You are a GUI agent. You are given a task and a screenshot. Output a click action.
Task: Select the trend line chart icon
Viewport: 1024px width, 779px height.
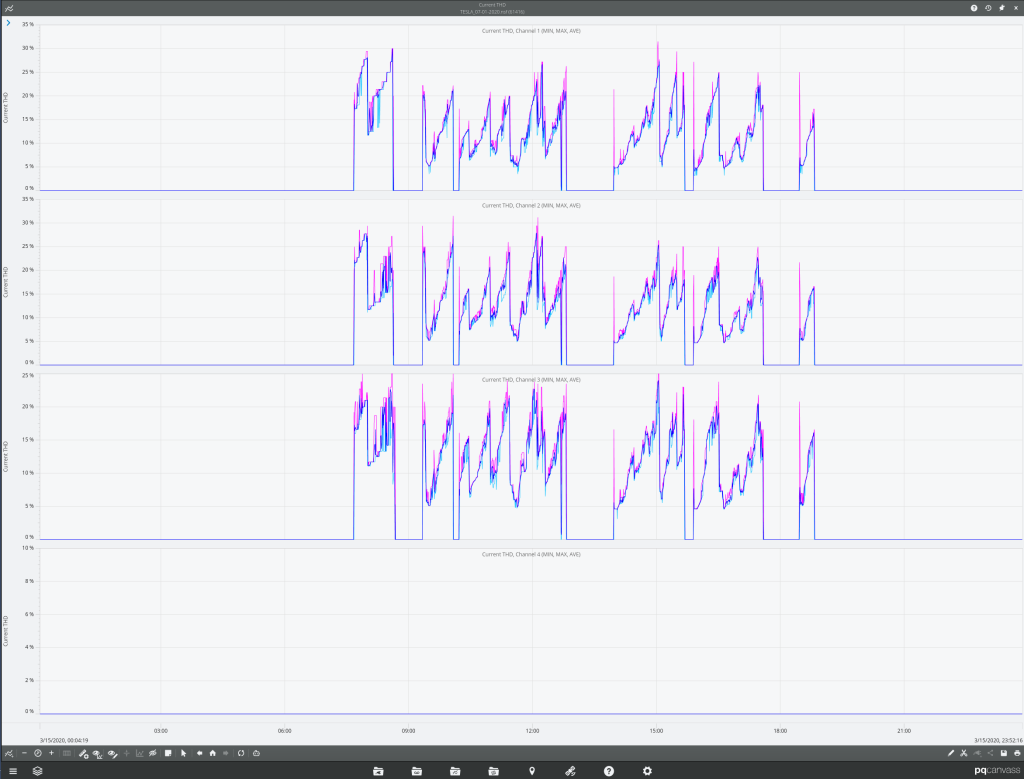[140, 753]
